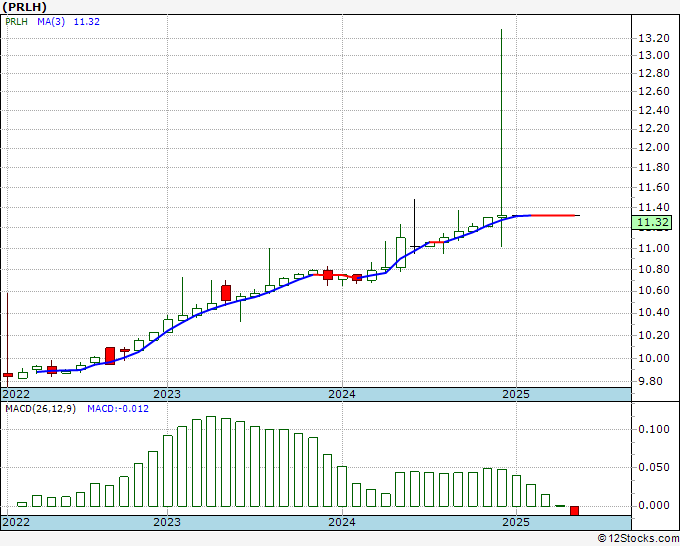
Task: Click the tallest MACD histogram bar in 2023
Action: click(211, 461)
